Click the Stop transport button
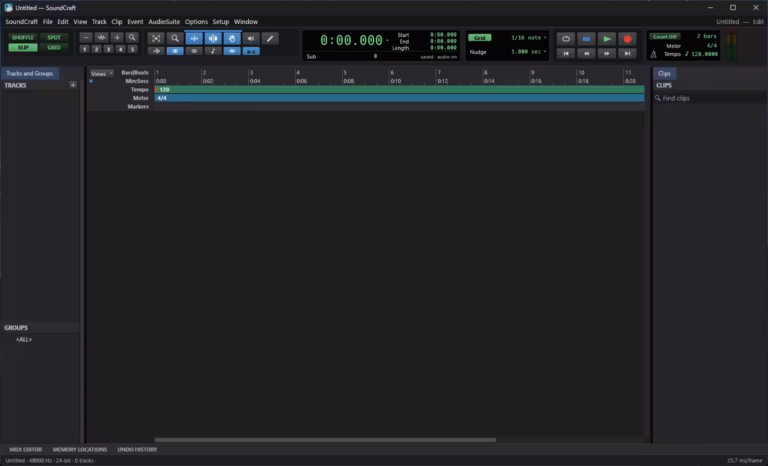This screenshot has width=768, height=466. click(586, 39)
